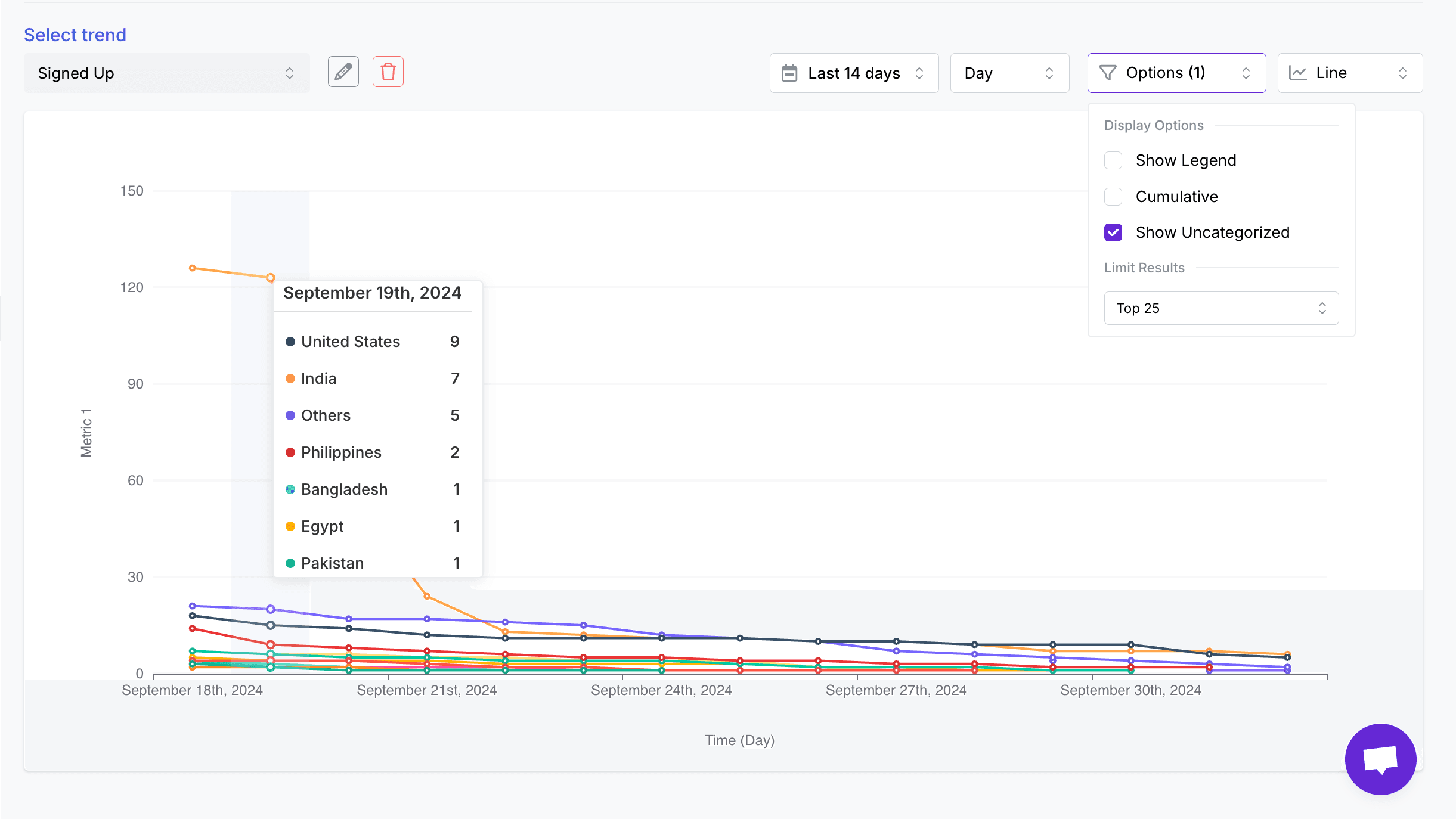Click the September 24th, 2024 axis label
Viewport: 1456px width, 819px height.
(x=661, y=690)
